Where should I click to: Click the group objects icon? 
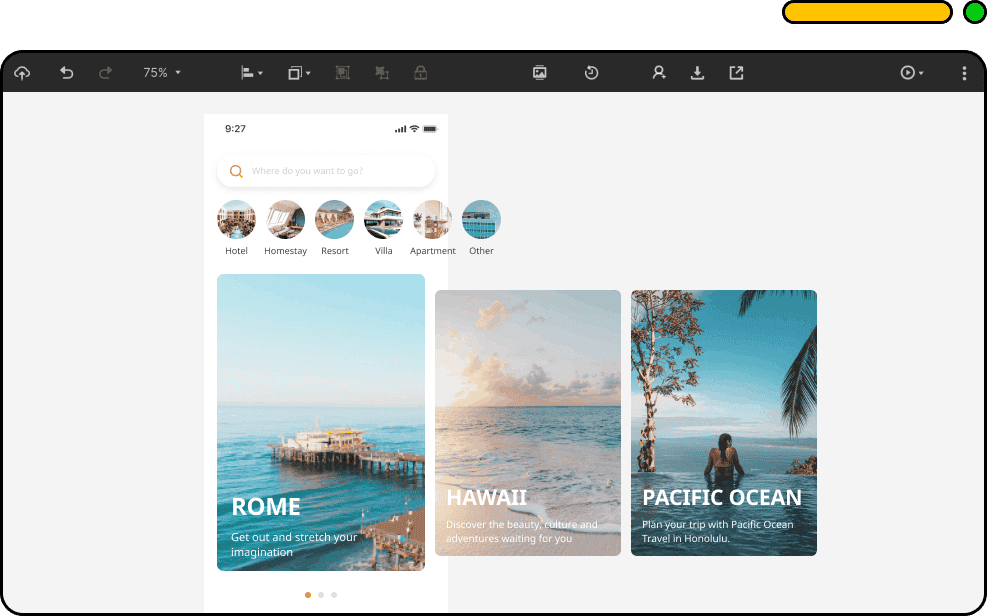(342, 73)
